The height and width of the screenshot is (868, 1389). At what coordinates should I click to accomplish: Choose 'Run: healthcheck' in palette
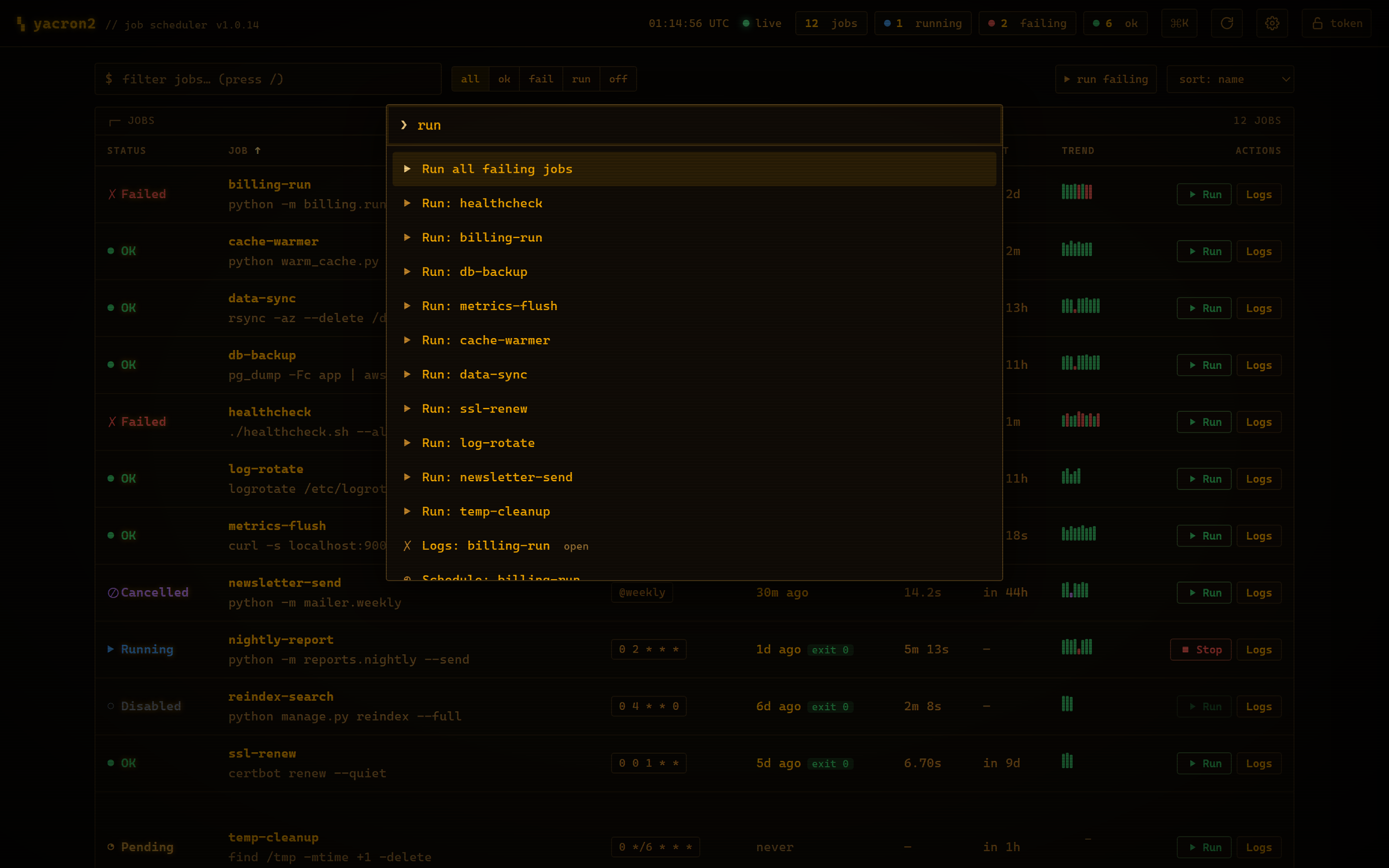pos(694,203)
